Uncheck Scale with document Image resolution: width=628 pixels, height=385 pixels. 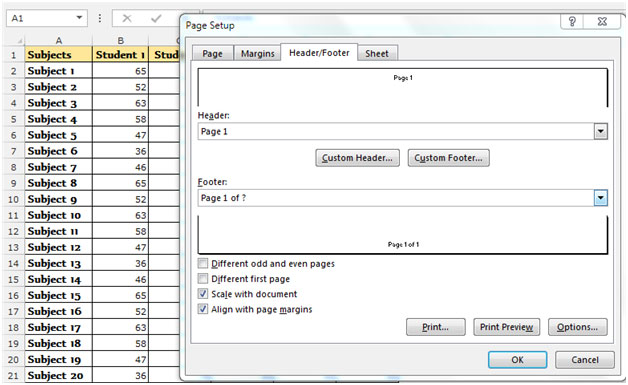click(x=203, y=294)
